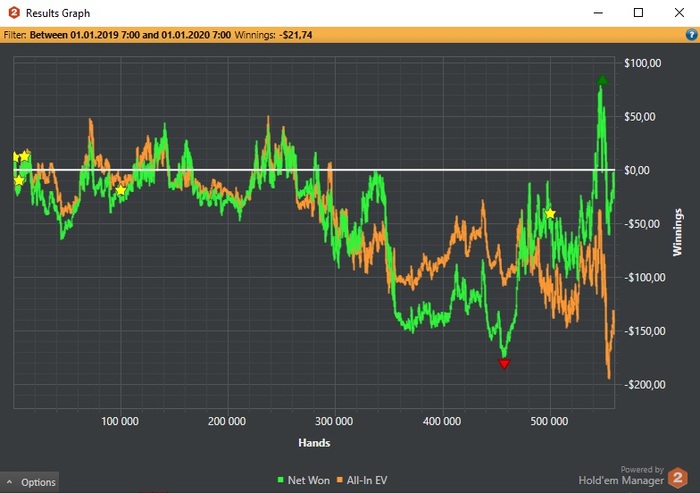700x493 pixels.
Task: Click the blue help question mark icon
Action: click(692, 35)
